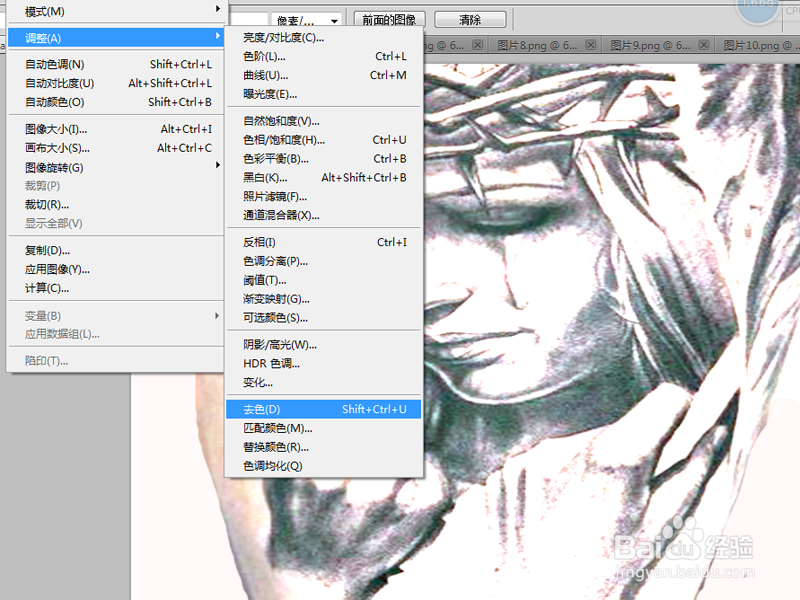
Task: Close the 图片9.png tab
Action: coord(704,45)
